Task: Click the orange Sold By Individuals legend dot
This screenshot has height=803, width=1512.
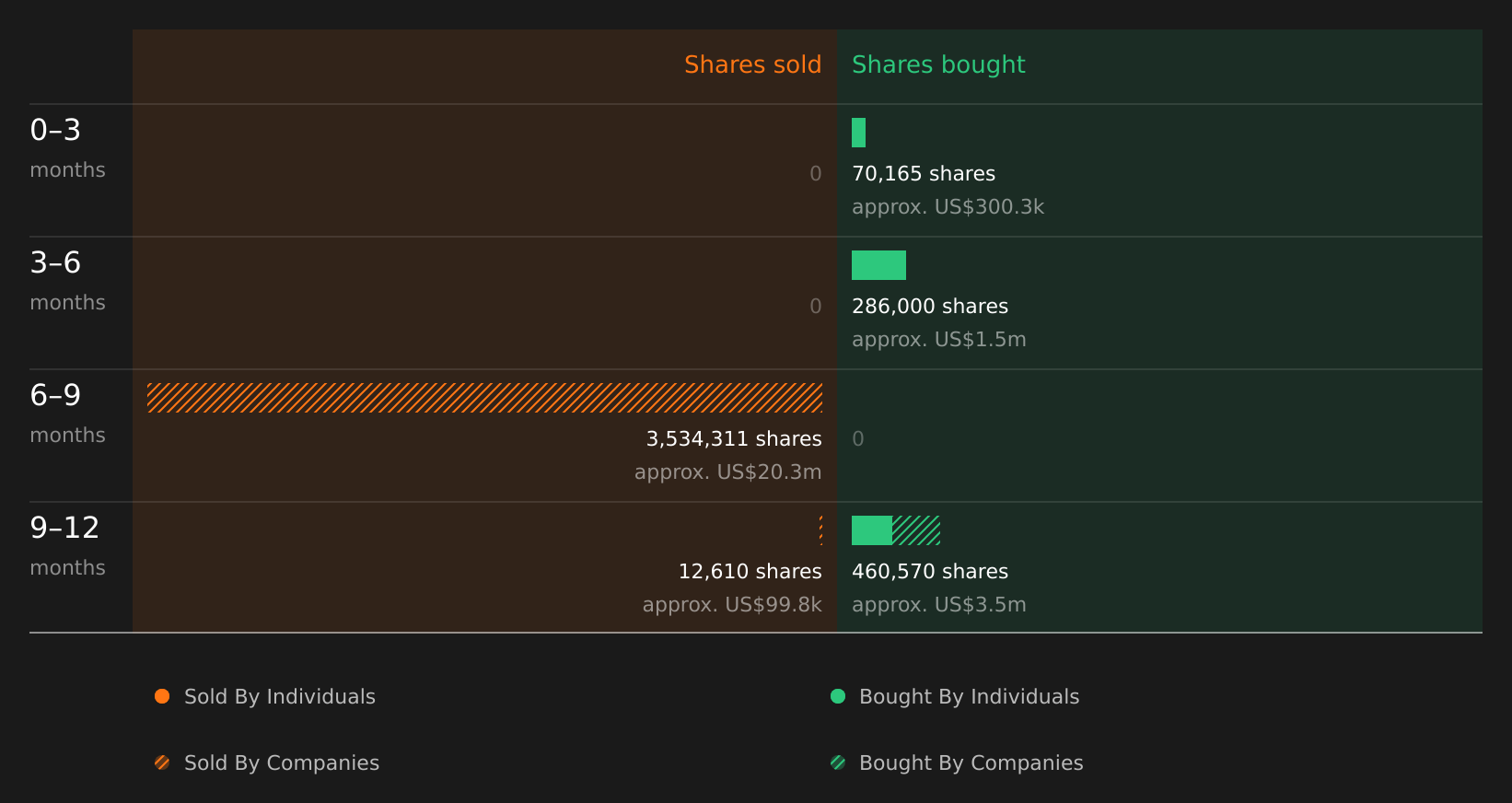Action: click(162, 696)
